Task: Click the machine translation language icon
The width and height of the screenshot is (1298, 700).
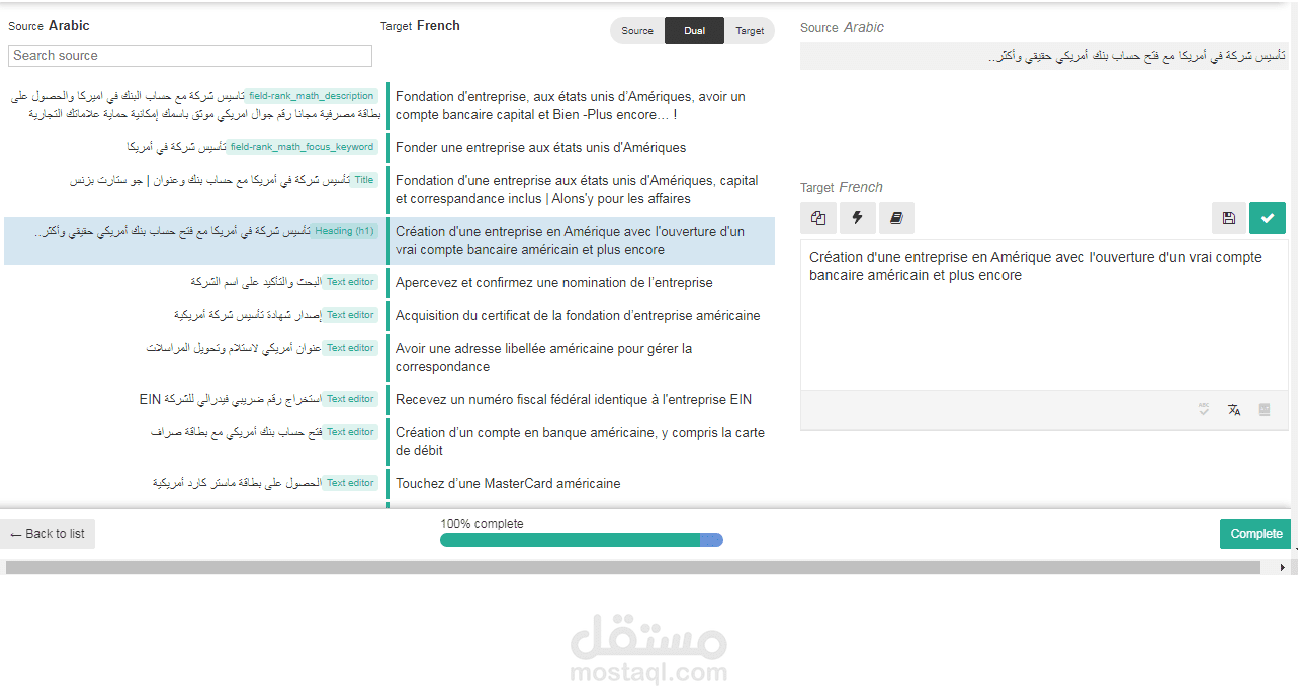Action: (x=1234, y=410)
